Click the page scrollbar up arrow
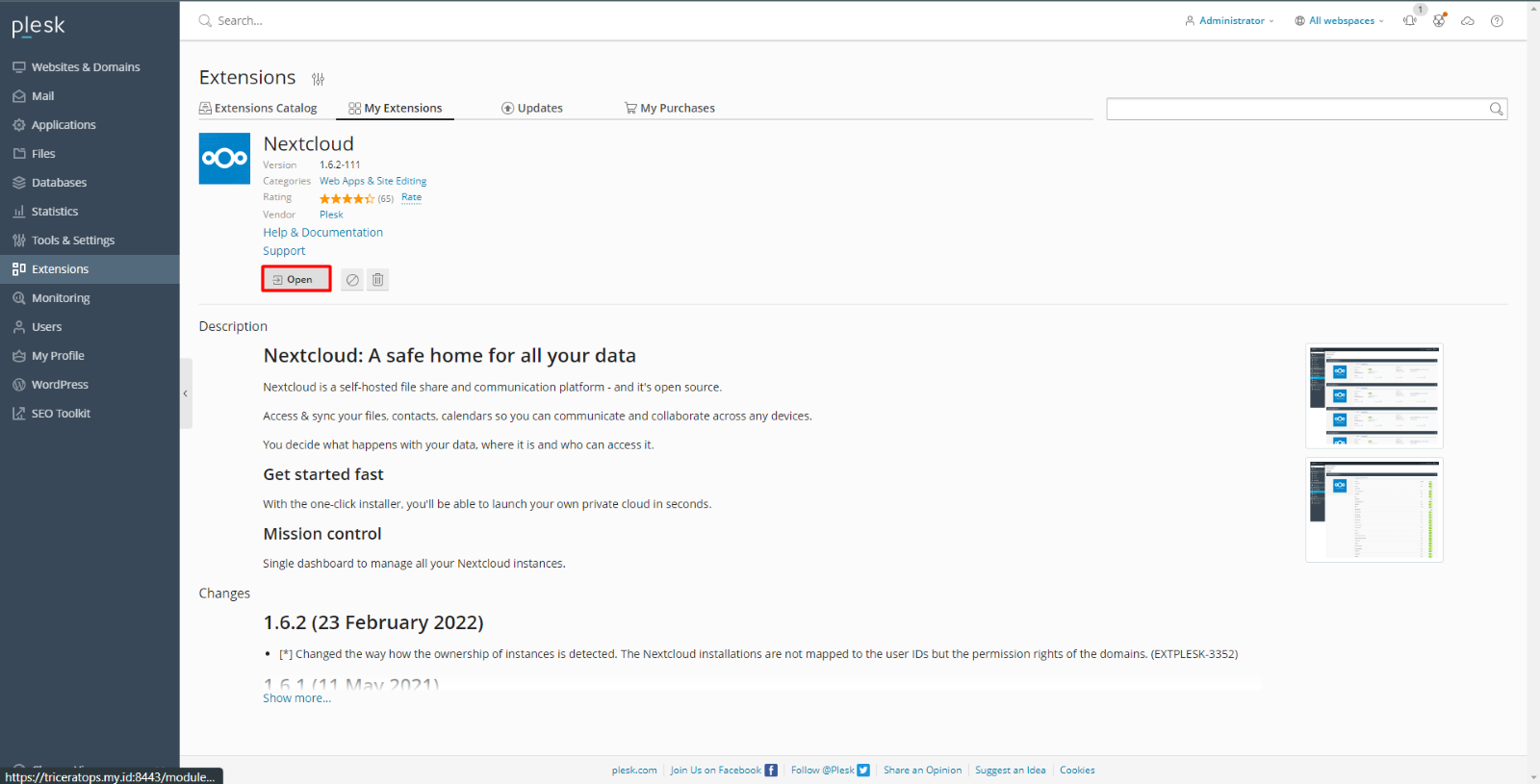 1533,6
